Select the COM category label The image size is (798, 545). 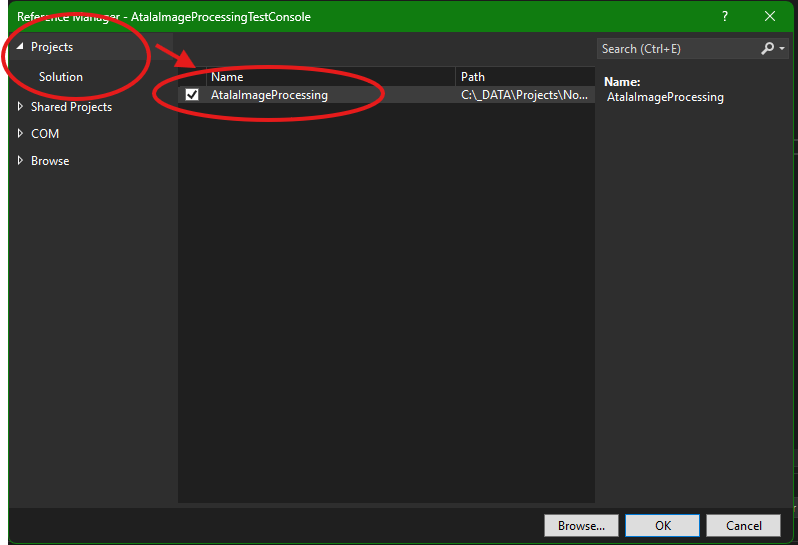click(x=45, y=134)
